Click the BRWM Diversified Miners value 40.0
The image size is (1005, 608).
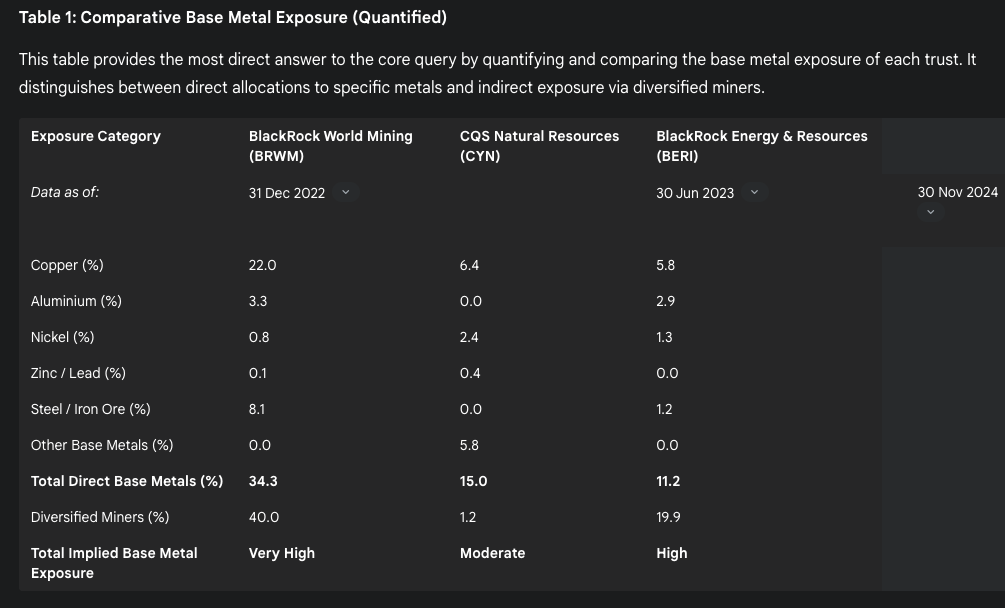[x=263, y=517]
